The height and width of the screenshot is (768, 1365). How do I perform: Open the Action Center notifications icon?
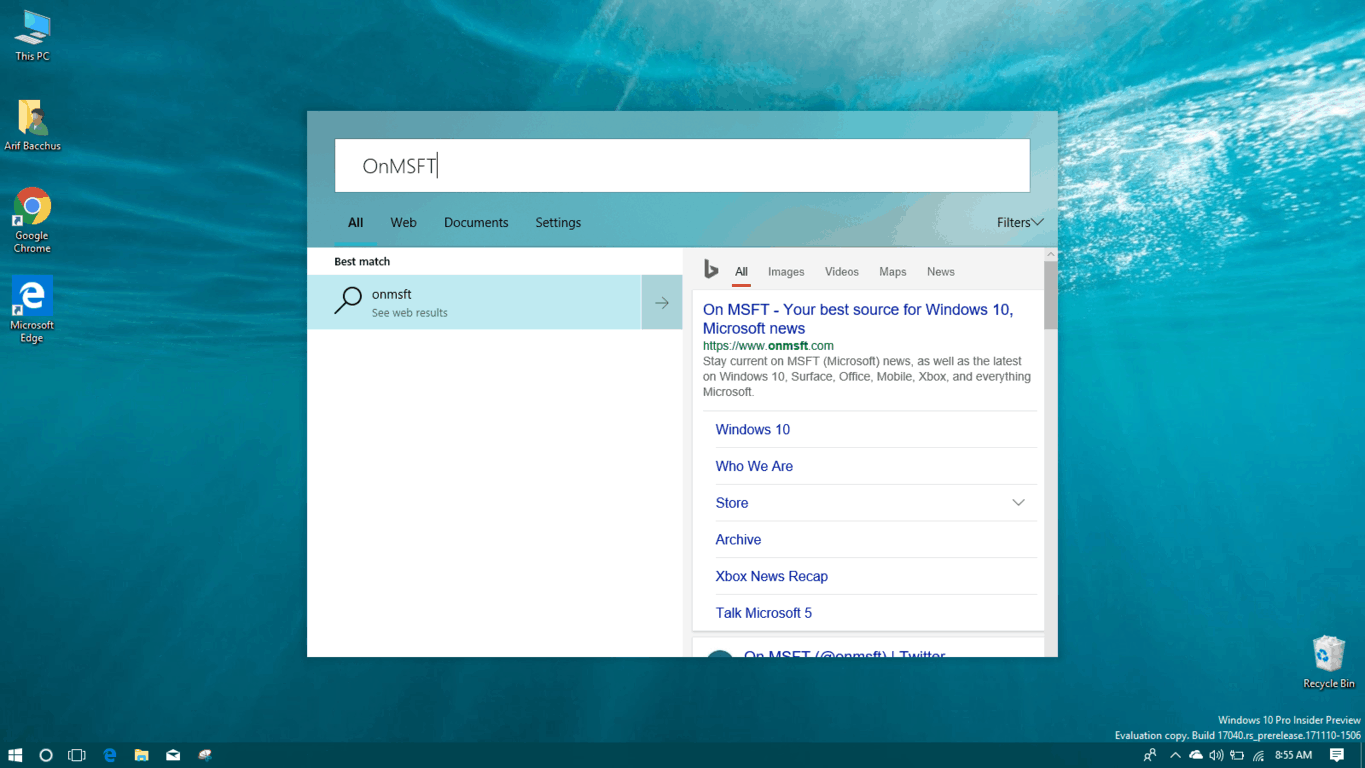(1337, 755)
